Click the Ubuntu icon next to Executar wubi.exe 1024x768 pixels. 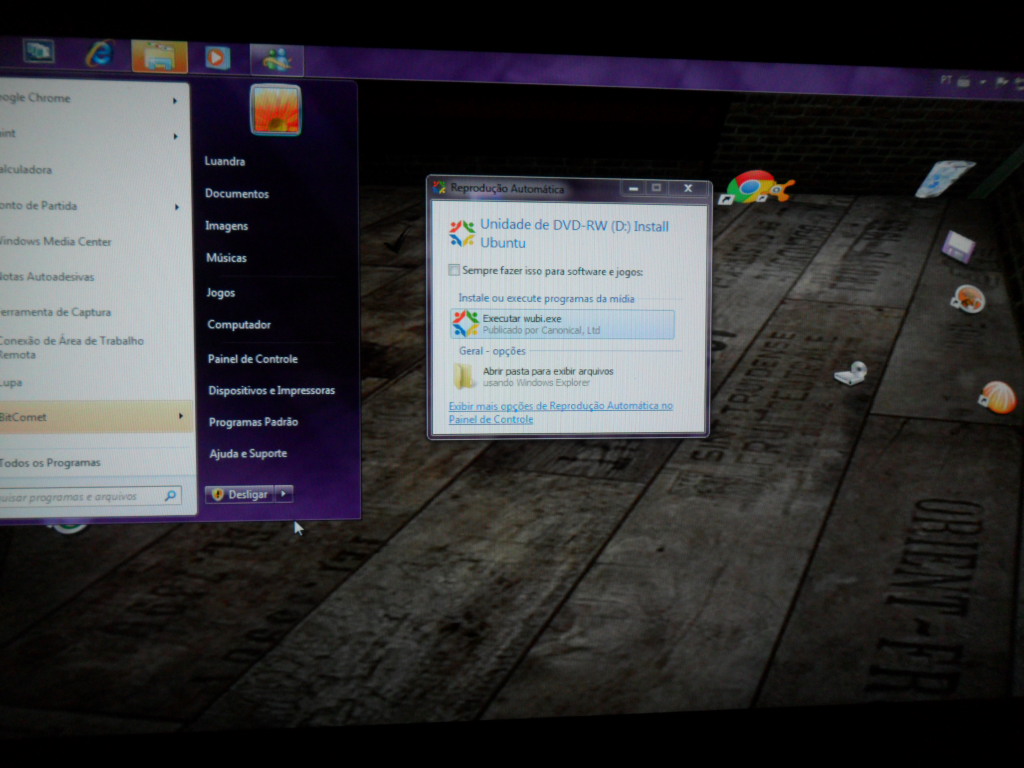point(465,323)
